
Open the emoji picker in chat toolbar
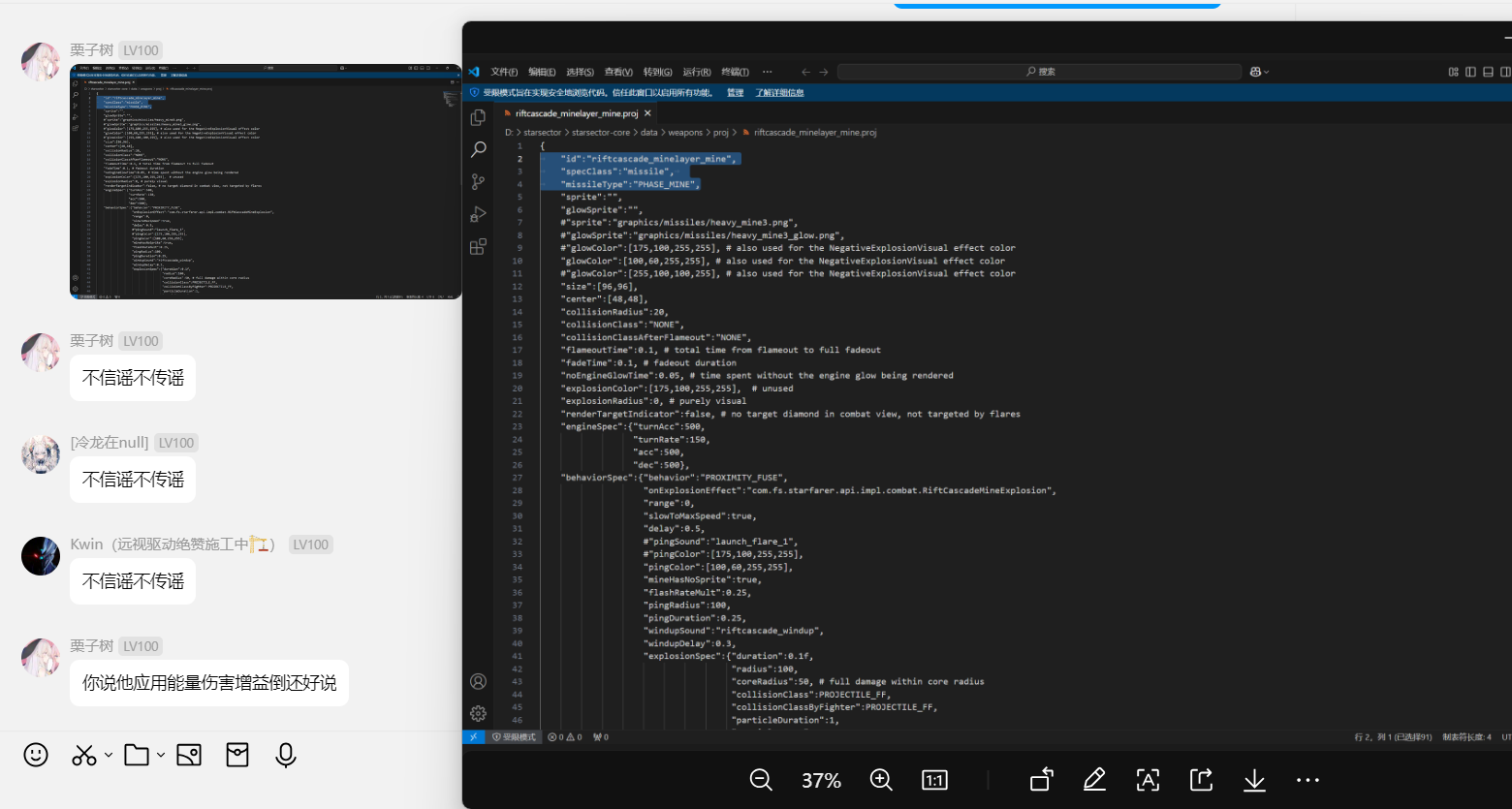(x=36, y=755)
